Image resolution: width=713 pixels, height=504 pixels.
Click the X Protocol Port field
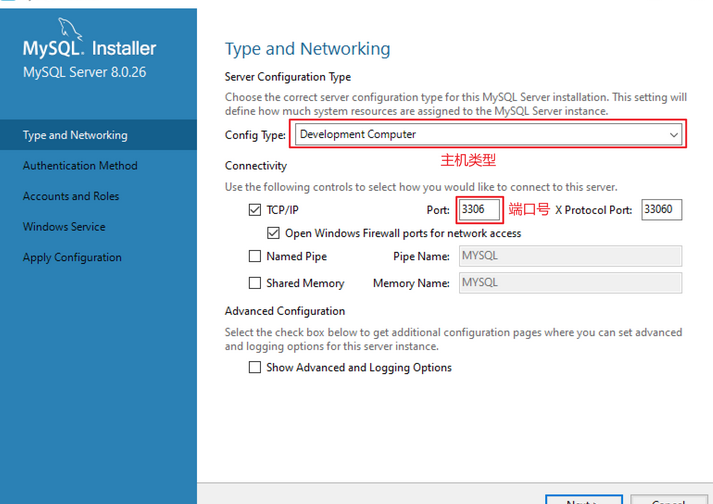pos(662,210)
